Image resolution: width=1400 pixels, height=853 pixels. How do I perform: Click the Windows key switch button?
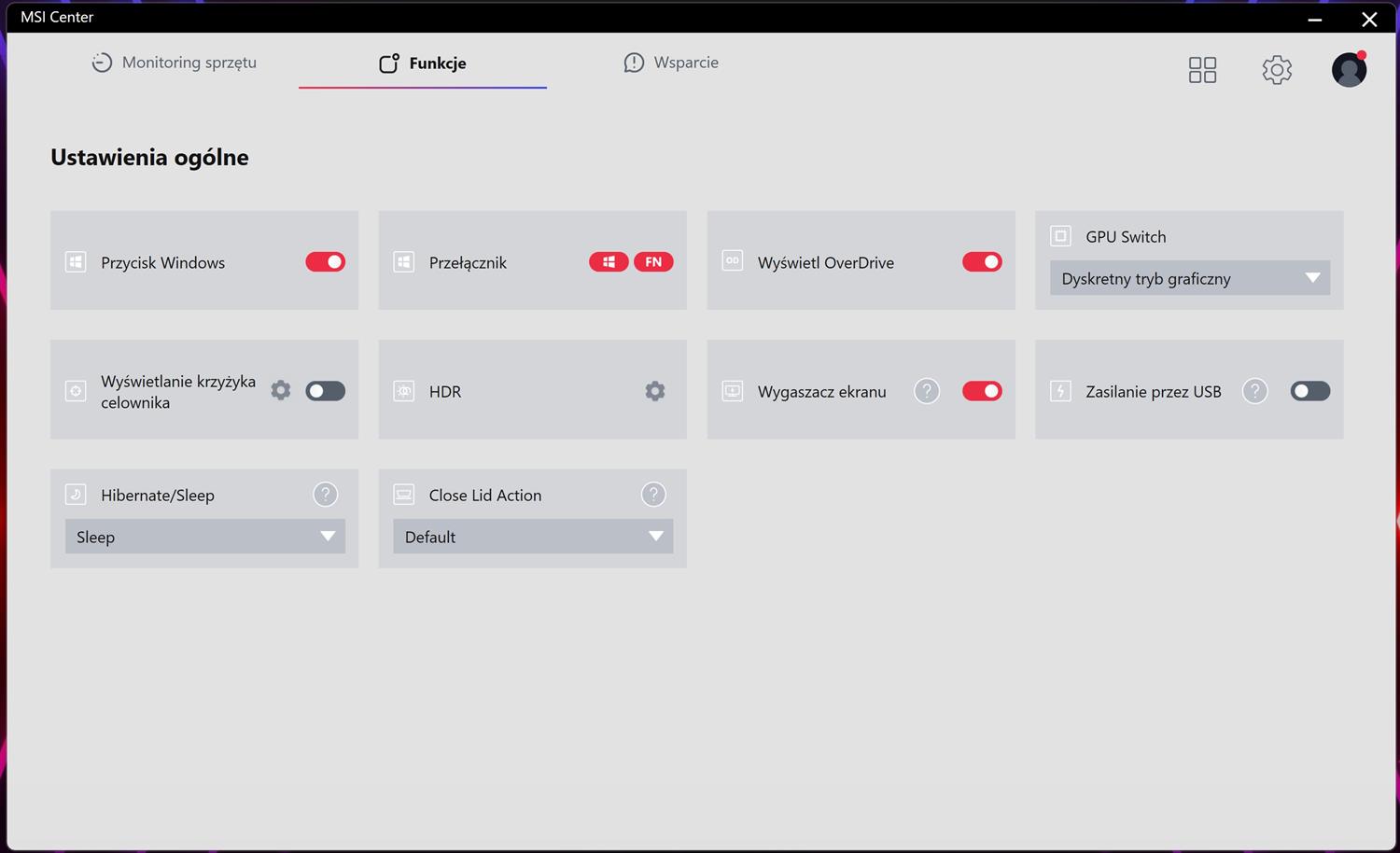[x=609, y=262]
